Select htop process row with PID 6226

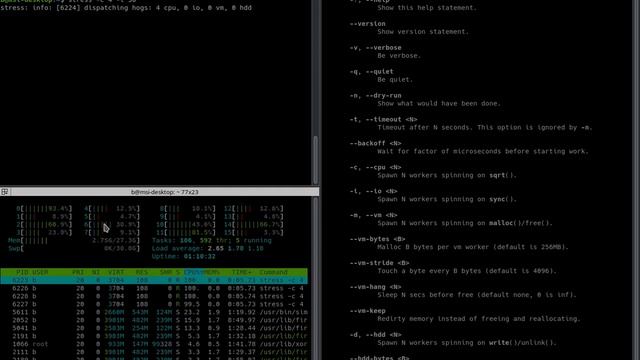tap(154, 288)
